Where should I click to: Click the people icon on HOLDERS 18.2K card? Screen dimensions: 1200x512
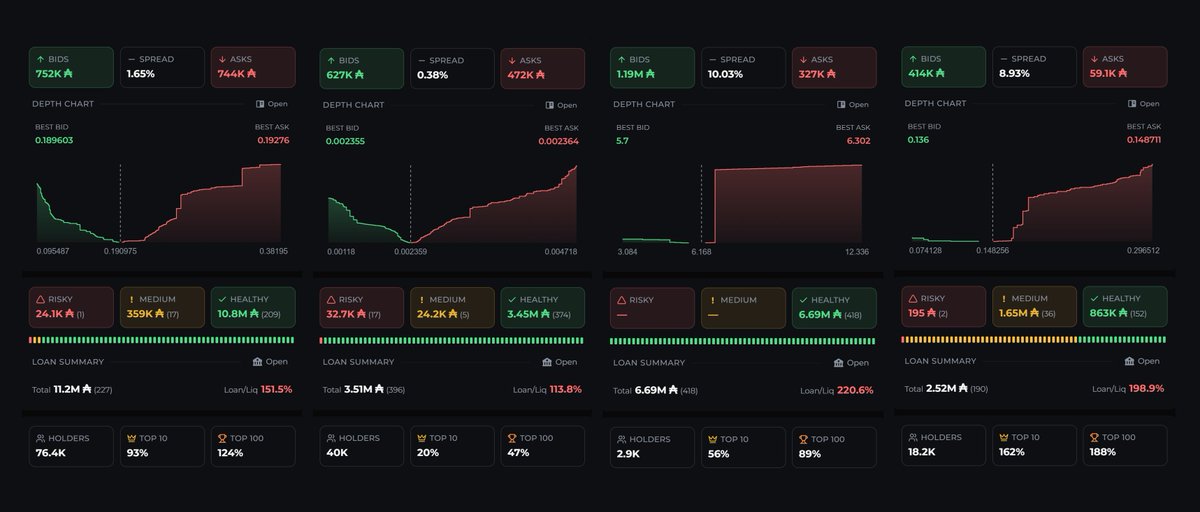912,437
